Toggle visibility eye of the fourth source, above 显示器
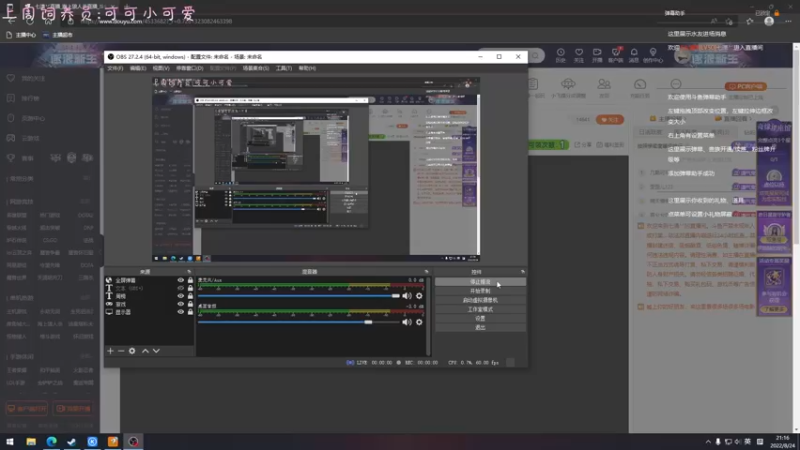This screenshot has height=450, width=800. [181, 304]
